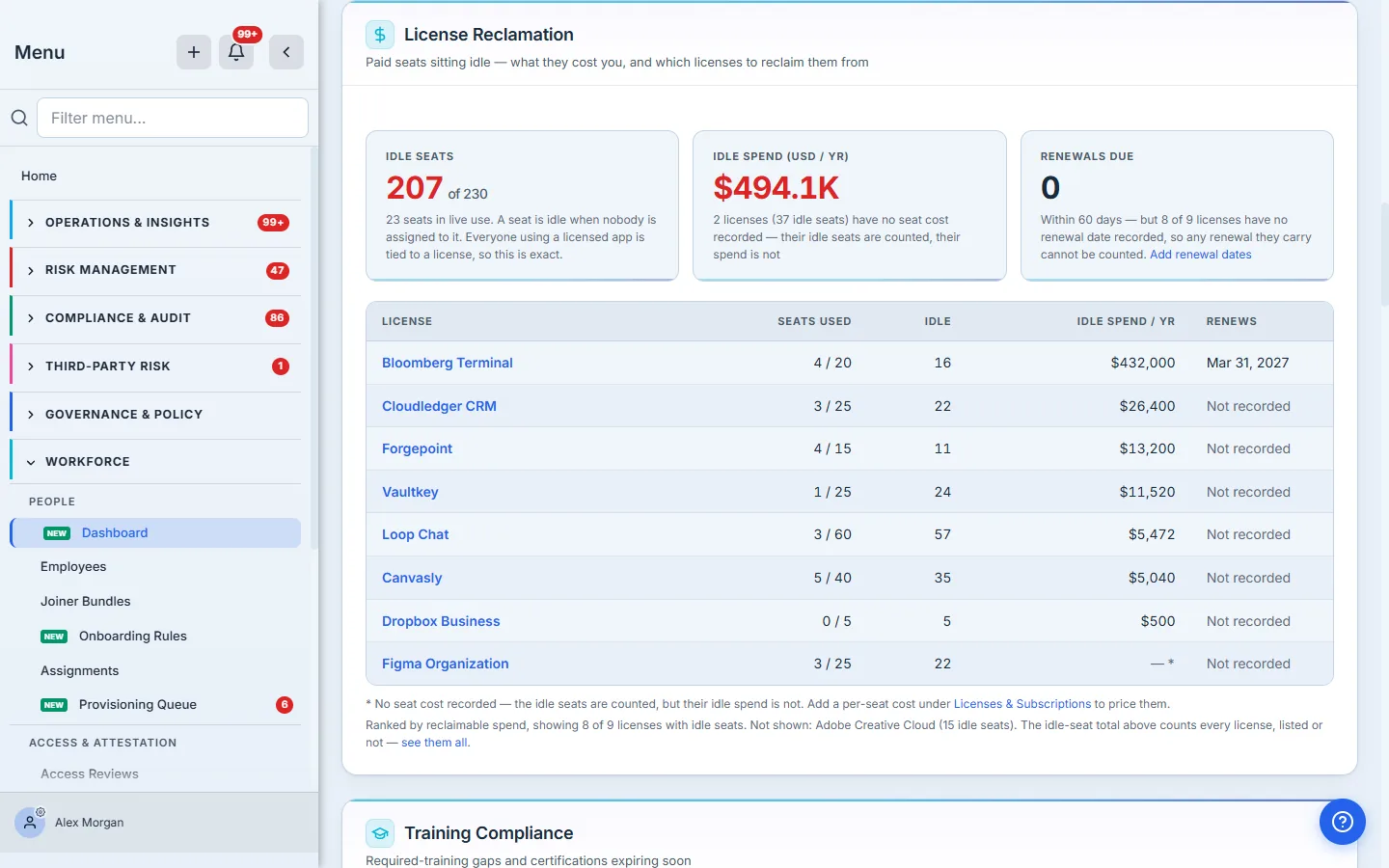Click the 86 badge on Compliance & Audit
Viewport: 1389px width, 868px height.
pyautogui.click(x=278, y=318)
